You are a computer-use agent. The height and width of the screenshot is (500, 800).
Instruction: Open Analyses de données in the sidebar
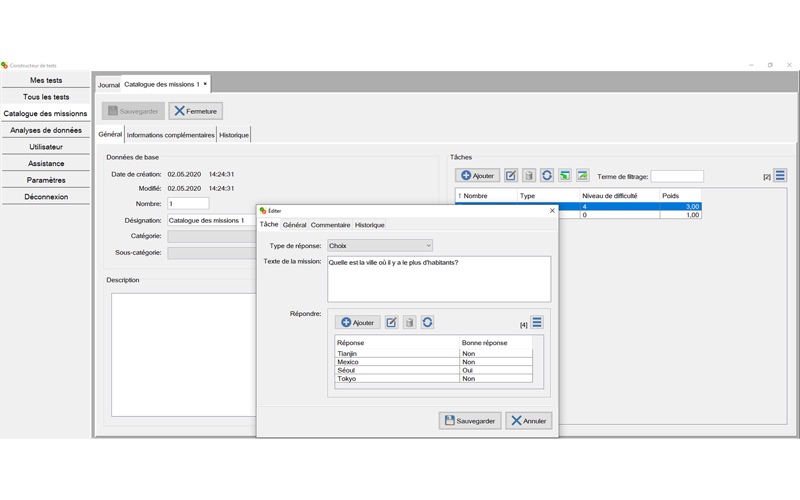click(46, 130)
